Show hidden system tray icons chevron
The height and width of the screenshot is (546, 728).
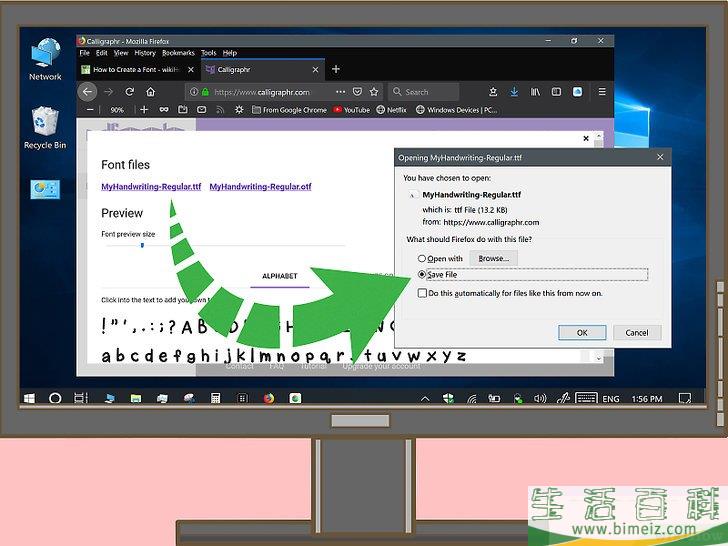point(425,398)
